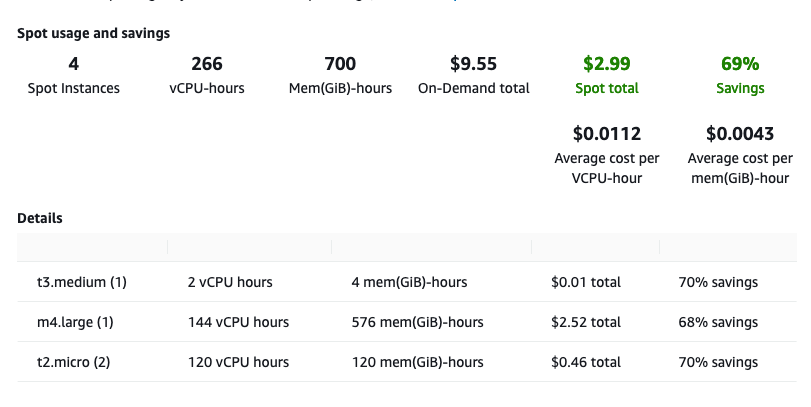The image size is (811, 407).
Task: Click the $2.52 total cell
Action: [x=586, y=322]
